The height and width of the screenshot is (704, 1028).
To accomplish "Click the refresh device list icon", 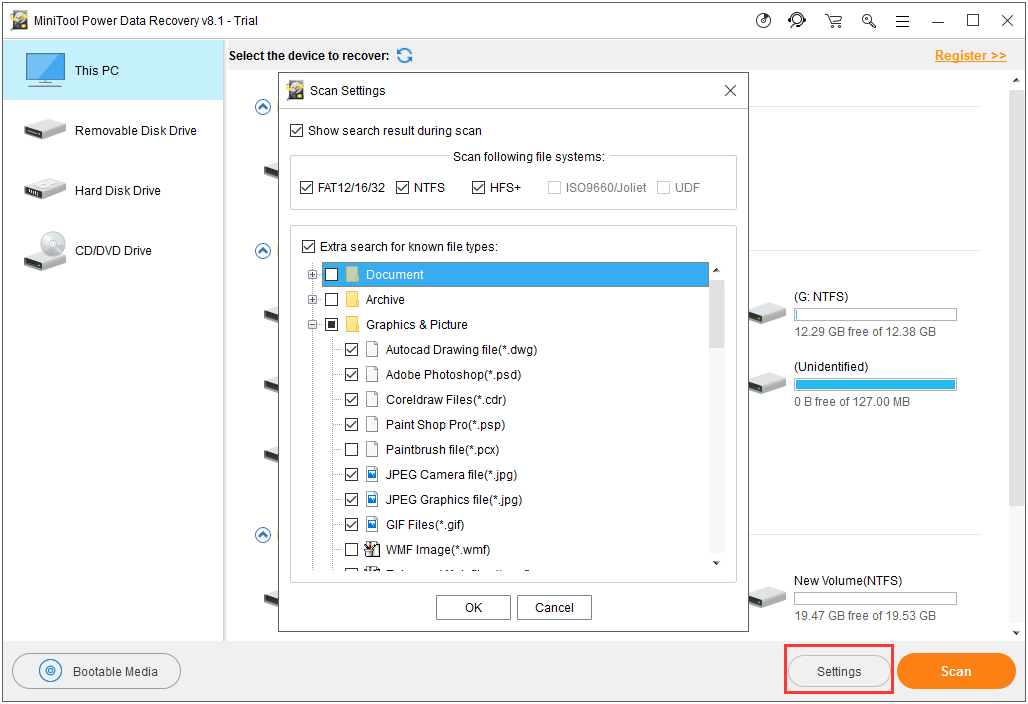I will click(405, 56).
